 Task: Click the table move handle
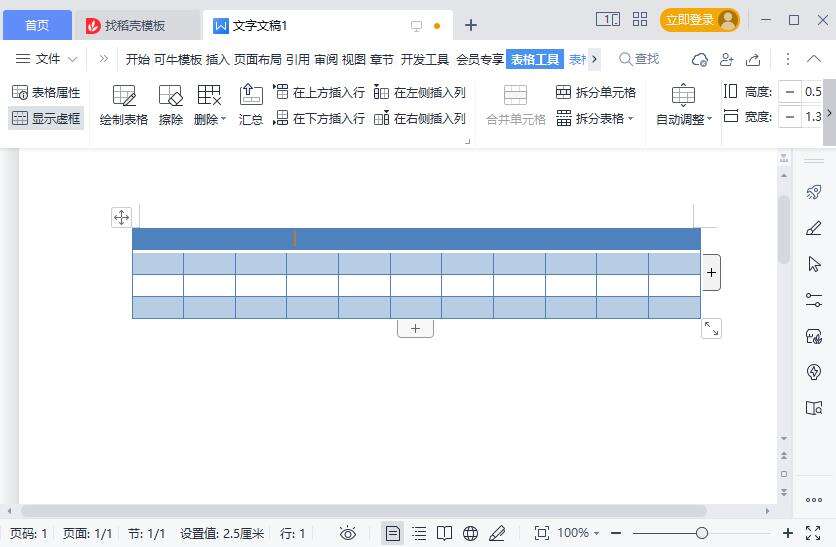click(x=122, y=218)
